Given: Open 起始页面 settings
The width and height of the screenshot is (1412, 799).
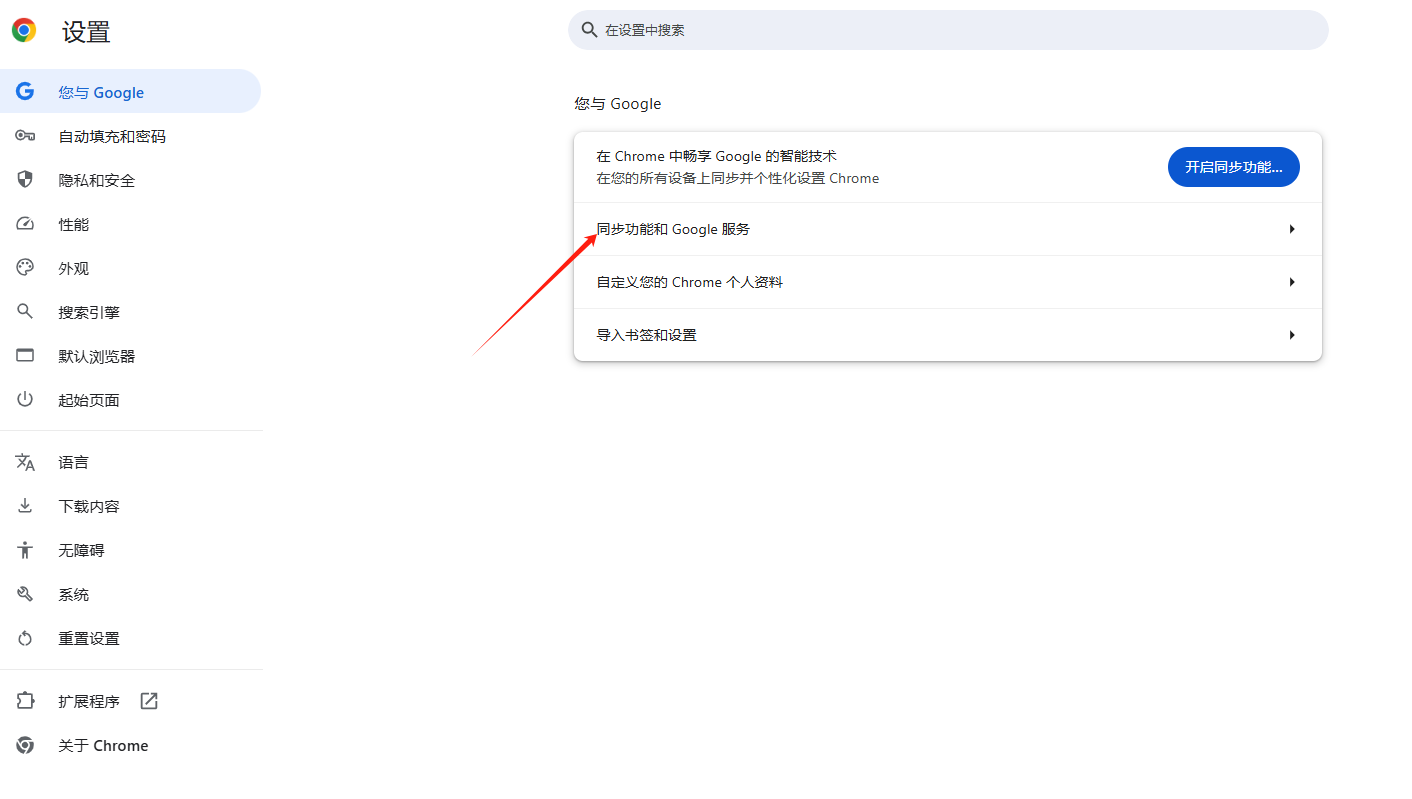Looking at the screenshot, I should [x=130, y=400].
